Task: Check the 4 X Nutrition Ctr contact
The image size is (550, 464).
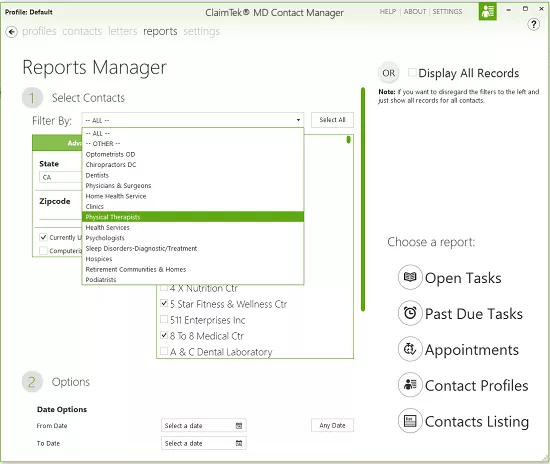Action: pos(164,288)
